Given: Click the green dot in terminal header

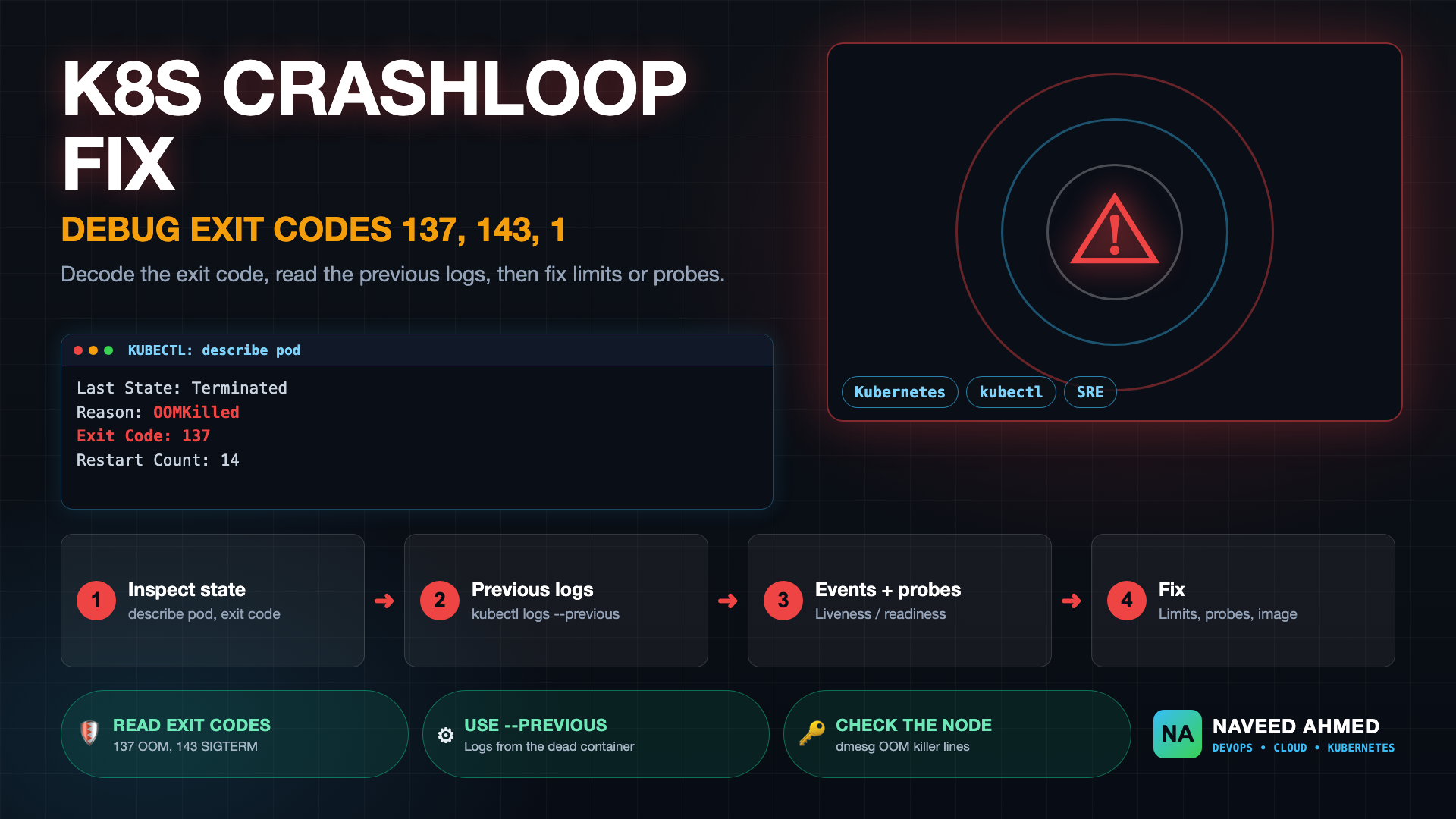Looking at the screenshot, I should 108,350.
